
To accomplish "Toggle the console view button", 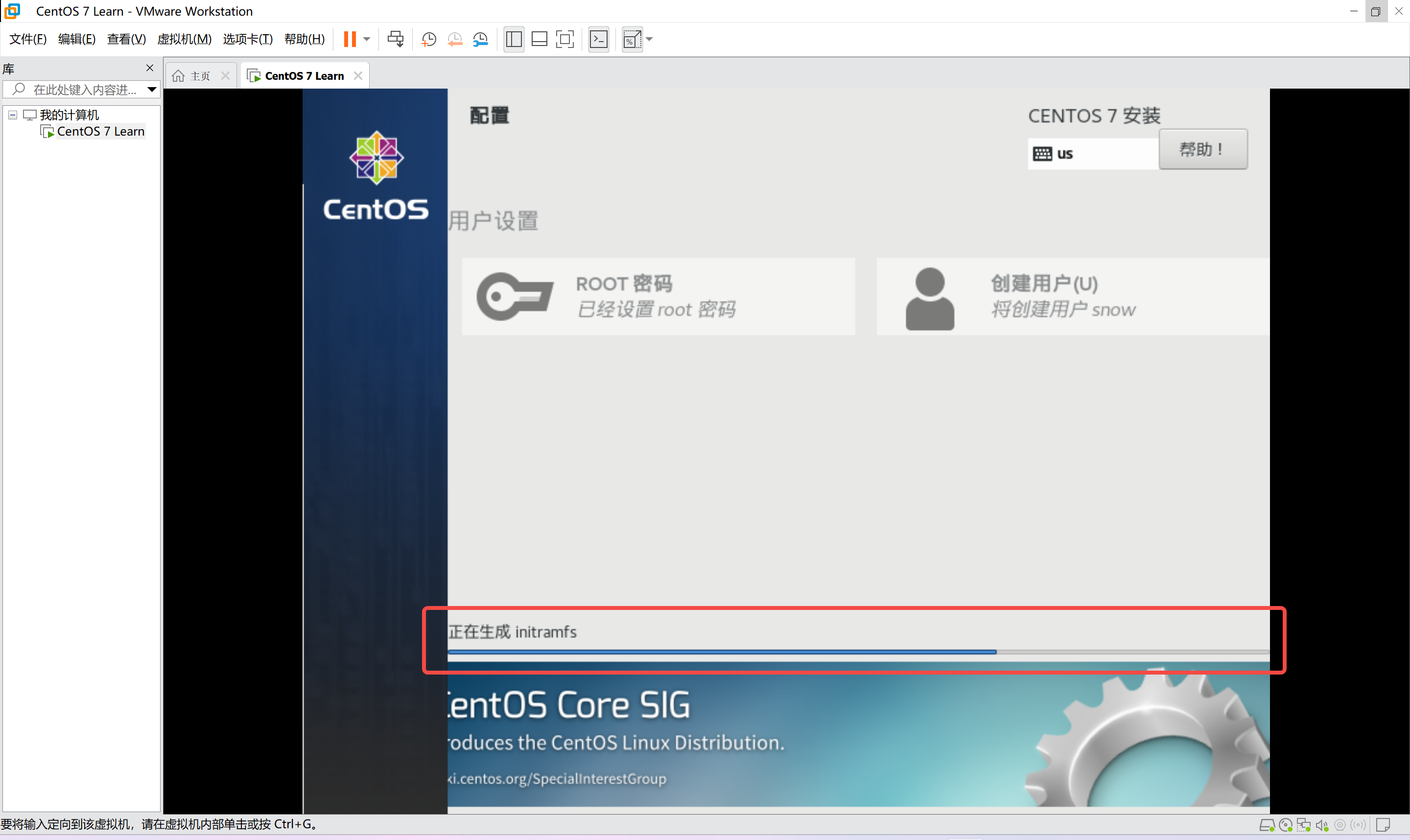I will (x=599, y=39).
